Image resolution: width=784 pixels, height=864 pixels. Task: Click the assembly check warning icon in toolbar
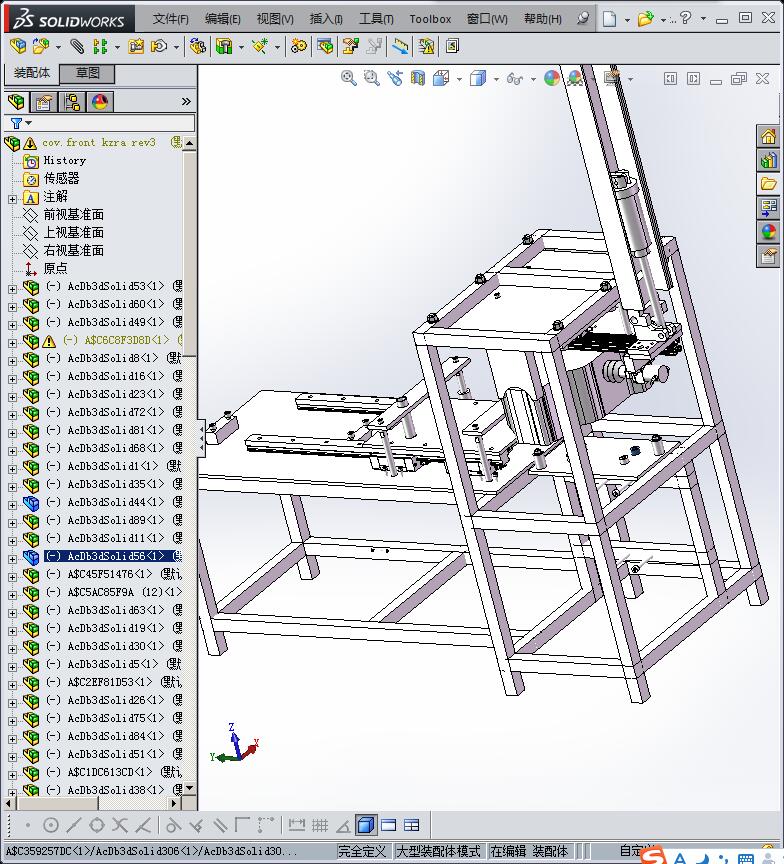coord(426,46)
